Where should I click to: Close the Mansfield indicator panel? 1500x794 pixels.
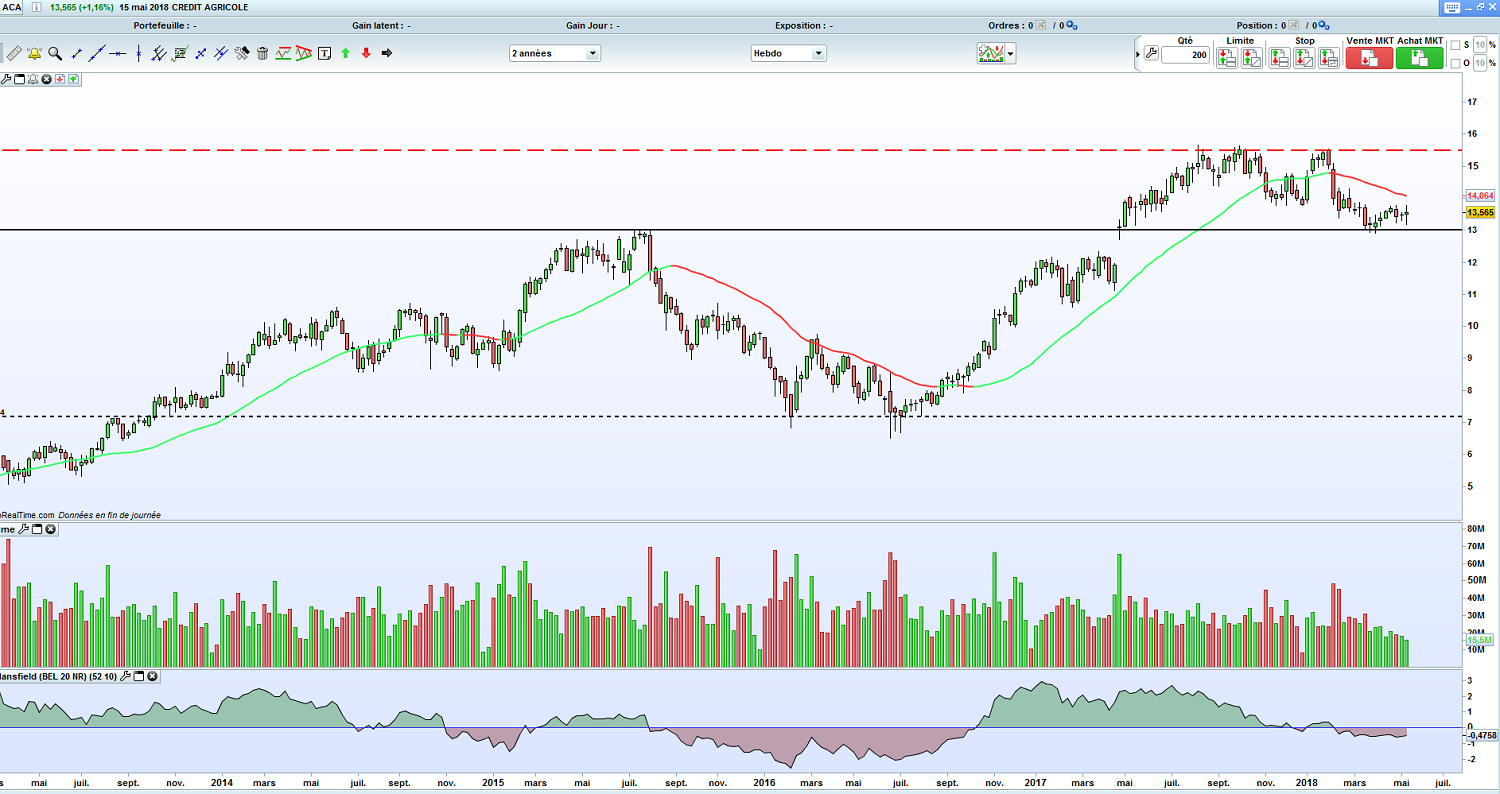tap(152, 676)
